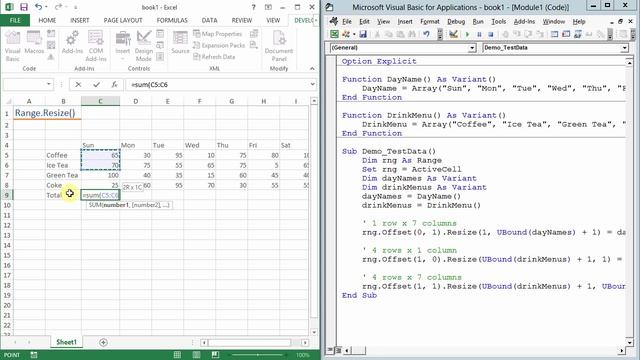This screenshot has width=640, height=360.
Task: Click the VBA code window vertical scrollbar down arrow
Action: click(629, 342)
